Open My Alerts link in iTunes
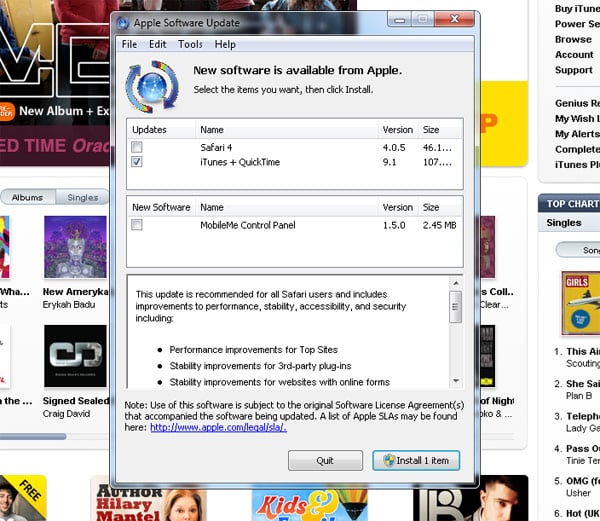This screenshot has height=521, width=600. coord(577,134)
